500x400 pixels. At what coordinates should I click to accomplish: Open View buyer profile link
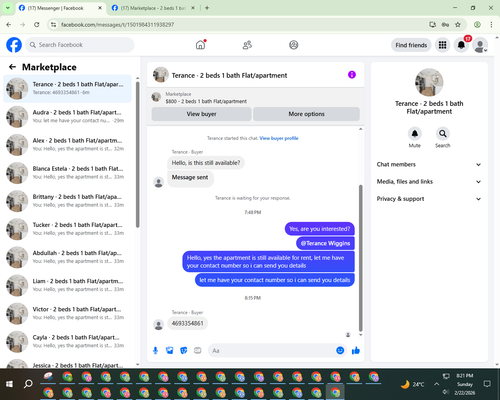click(x=279, y=138)
